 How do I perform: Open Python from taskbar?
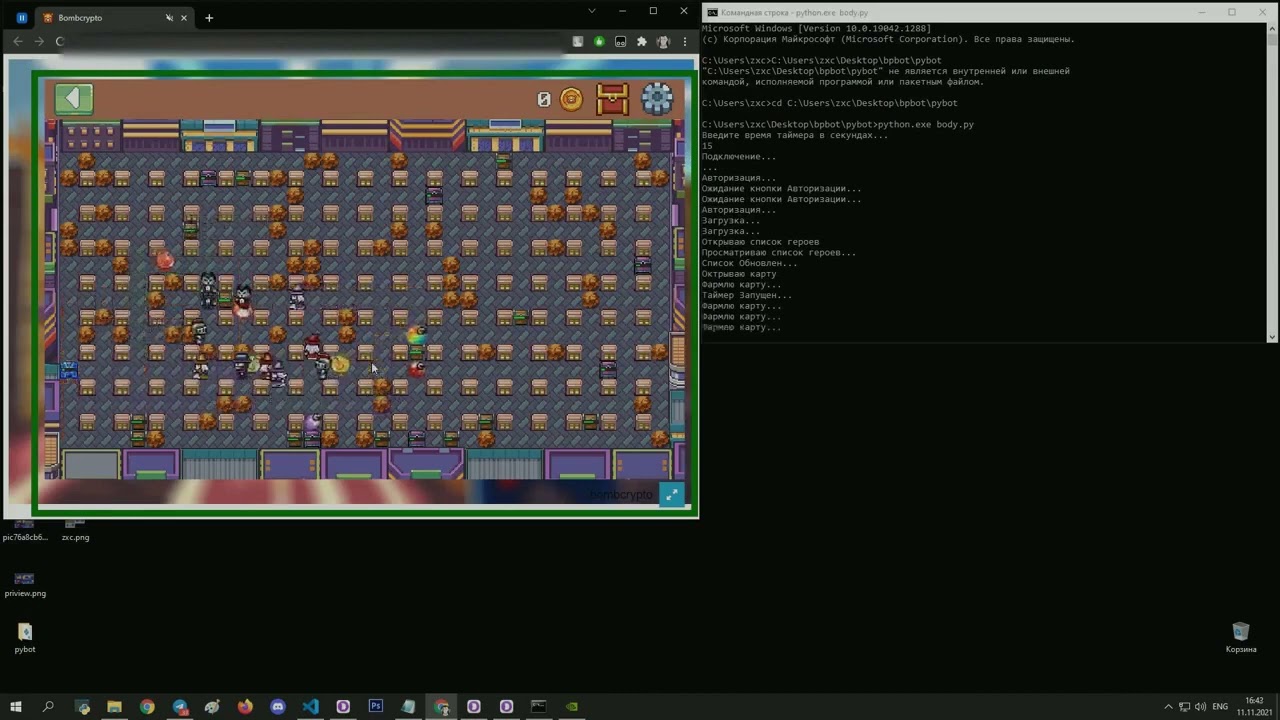(82, 706)
